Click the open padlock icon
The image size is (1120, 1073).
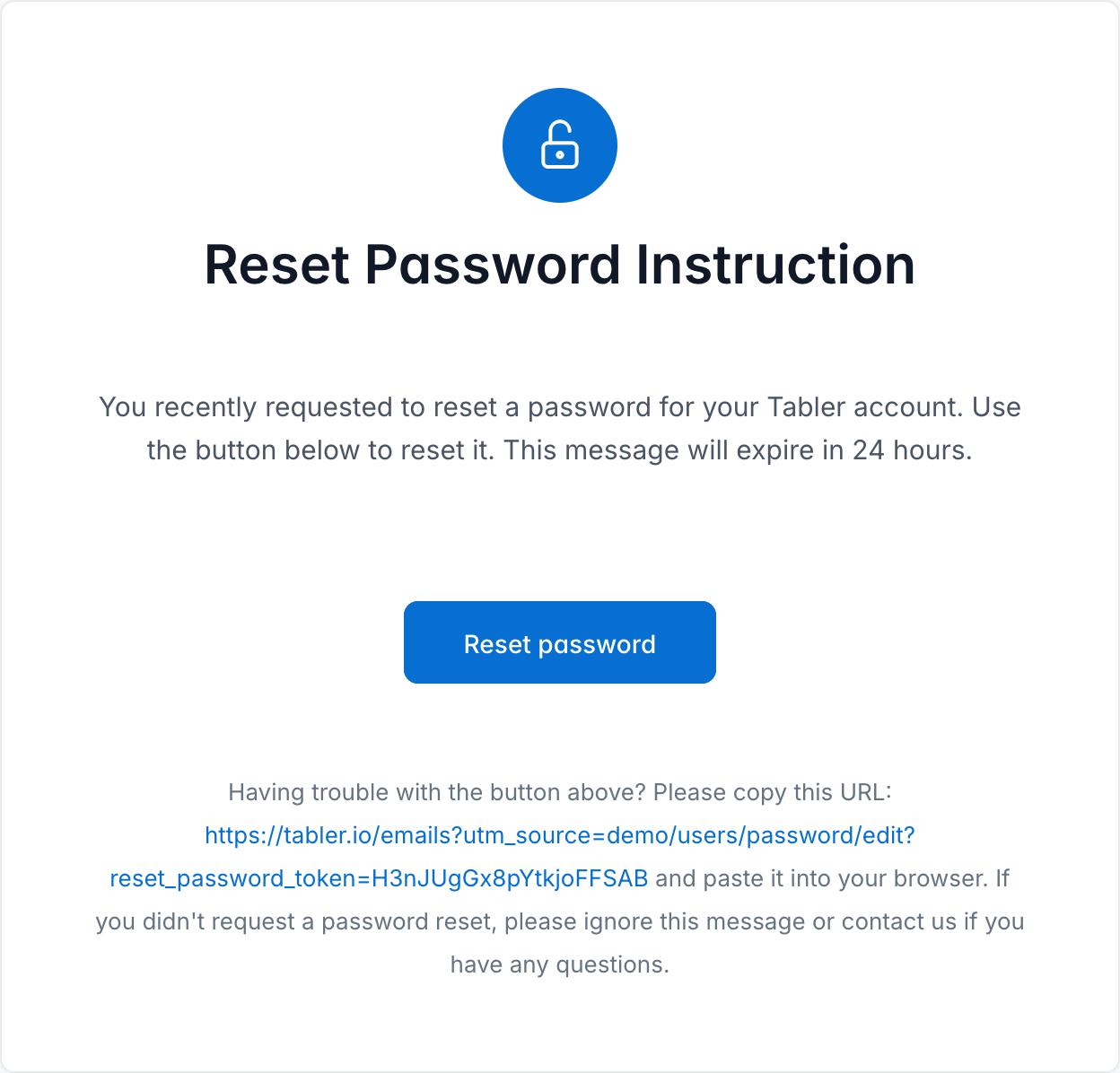559,145
